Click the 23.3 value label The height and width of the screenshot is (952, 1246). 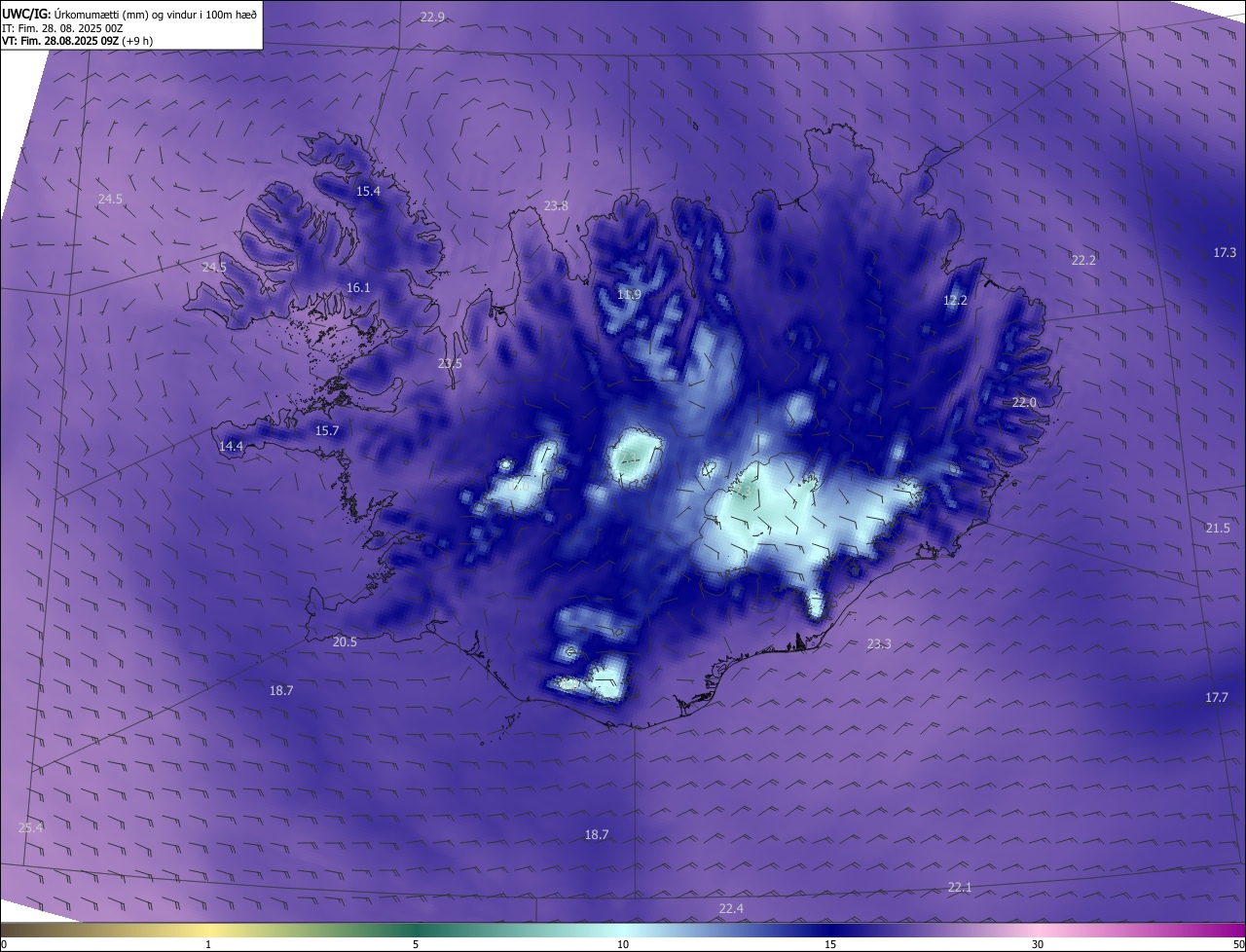[879, 643]
